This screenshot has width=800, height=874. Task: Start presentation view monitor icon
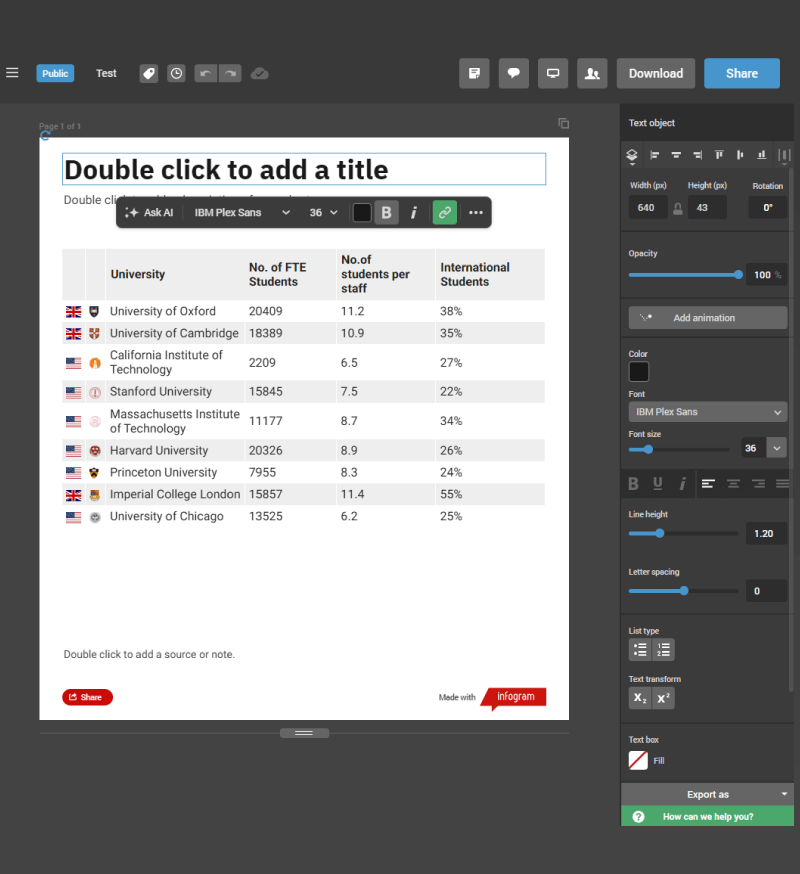[553, 74]
